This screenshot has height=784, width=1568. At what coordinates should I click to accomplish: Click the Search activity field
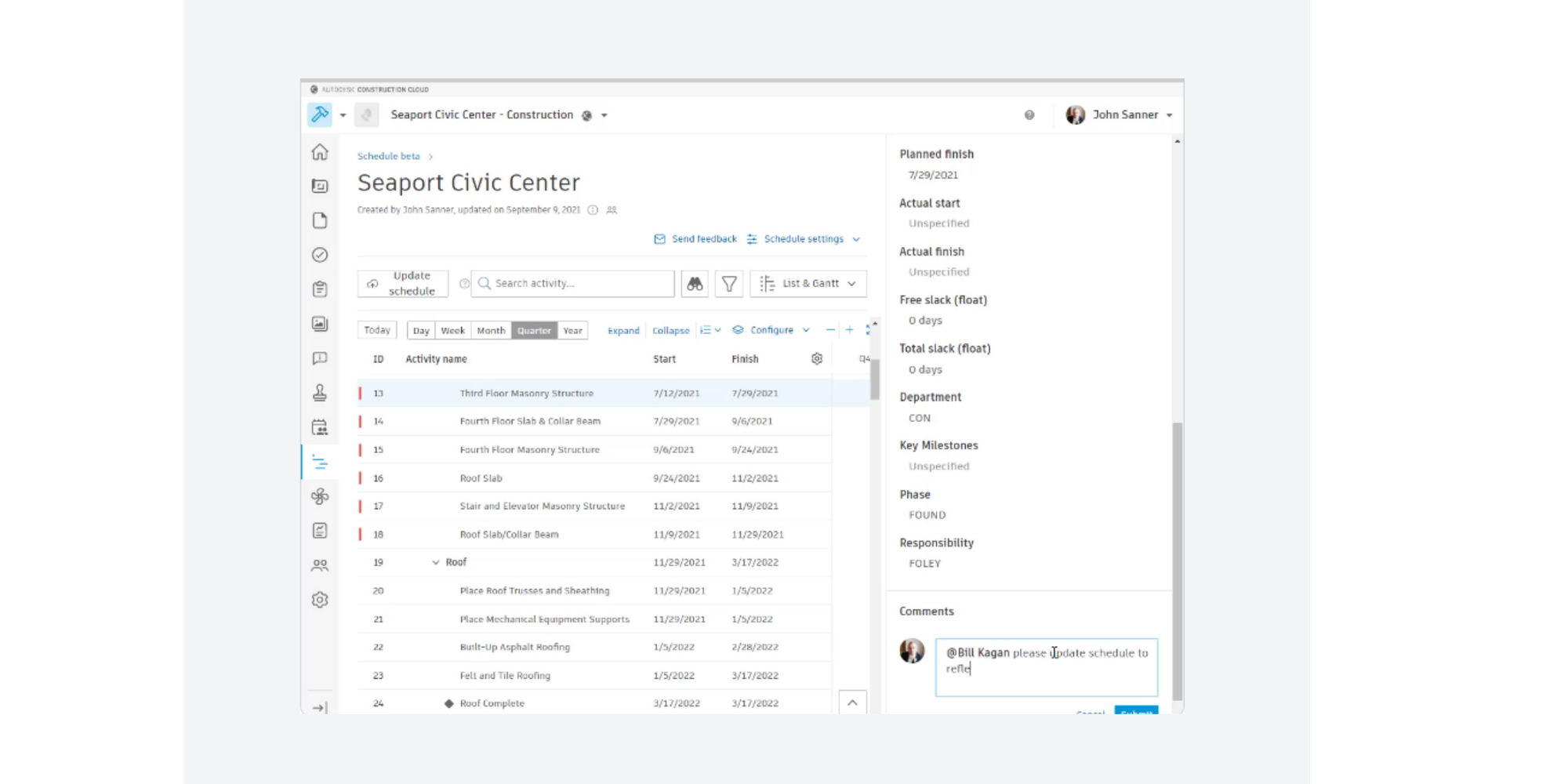pyautogui.click(x=573, y=284)
